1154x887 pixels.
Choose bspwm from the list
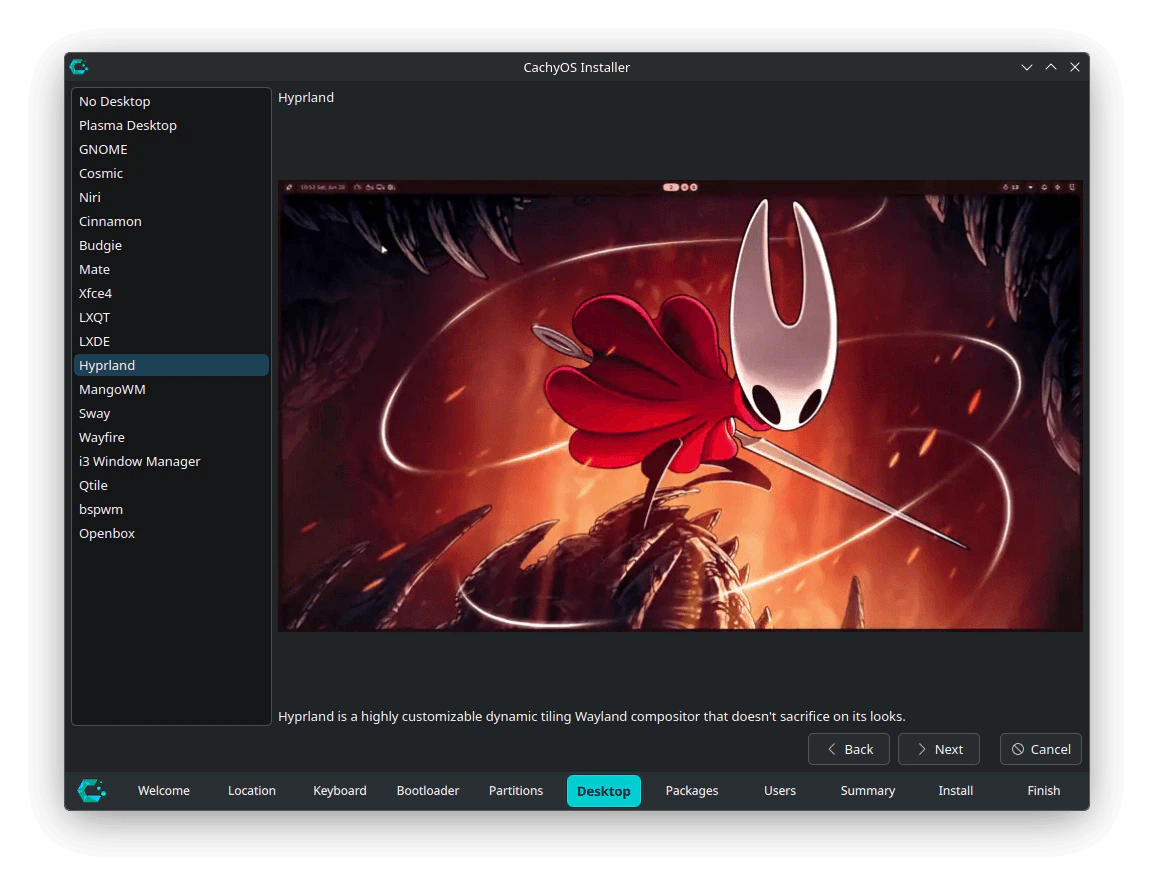tap(171, 509)
